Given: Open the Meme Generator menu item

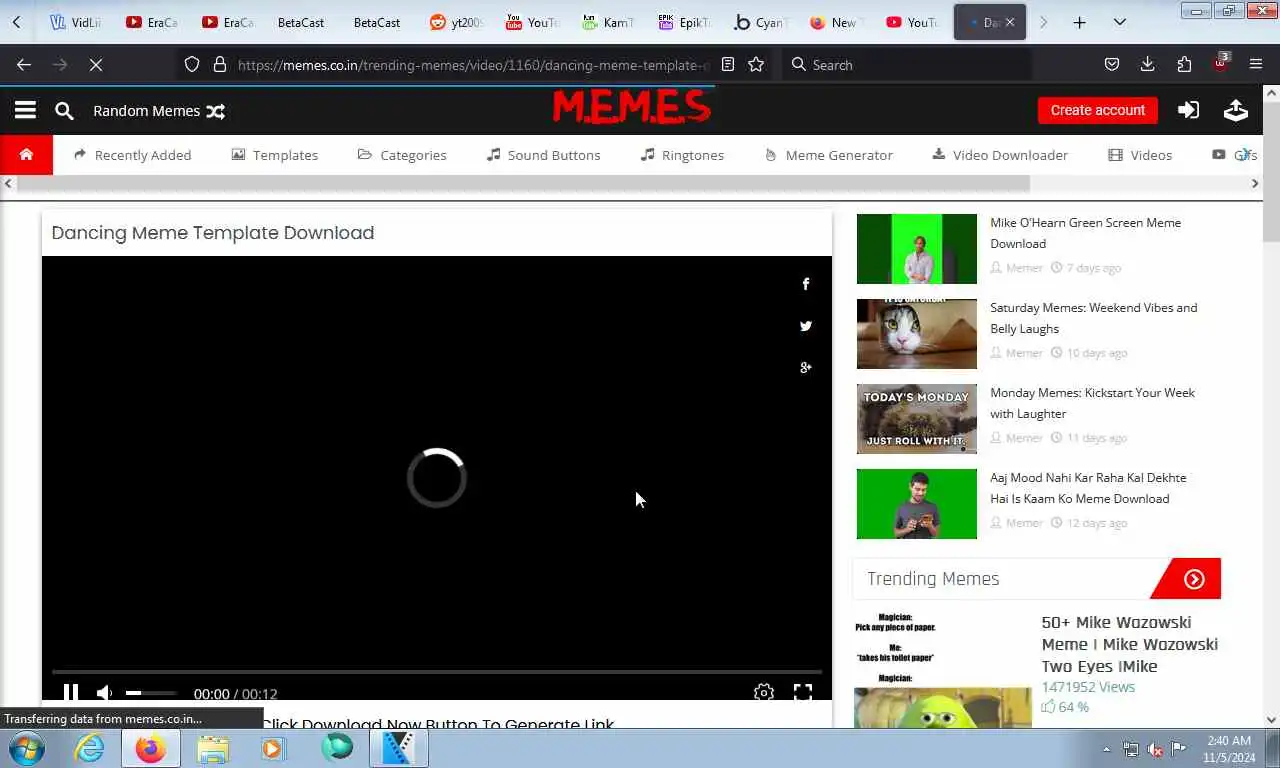Looking at the screenshot, I should (x=829, y=155).
